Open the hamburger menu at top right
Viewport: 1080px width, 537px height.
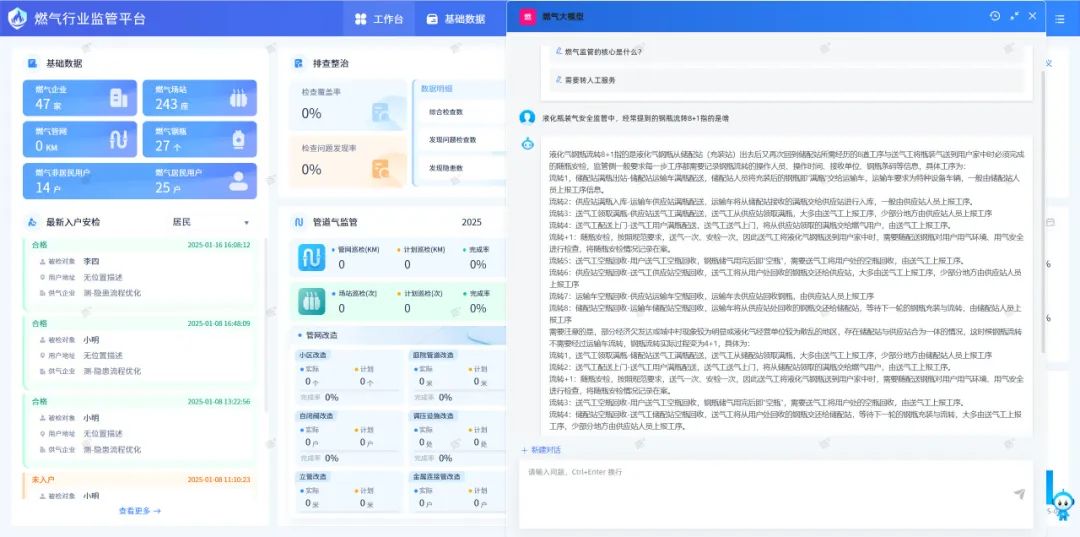(1059, 19)
